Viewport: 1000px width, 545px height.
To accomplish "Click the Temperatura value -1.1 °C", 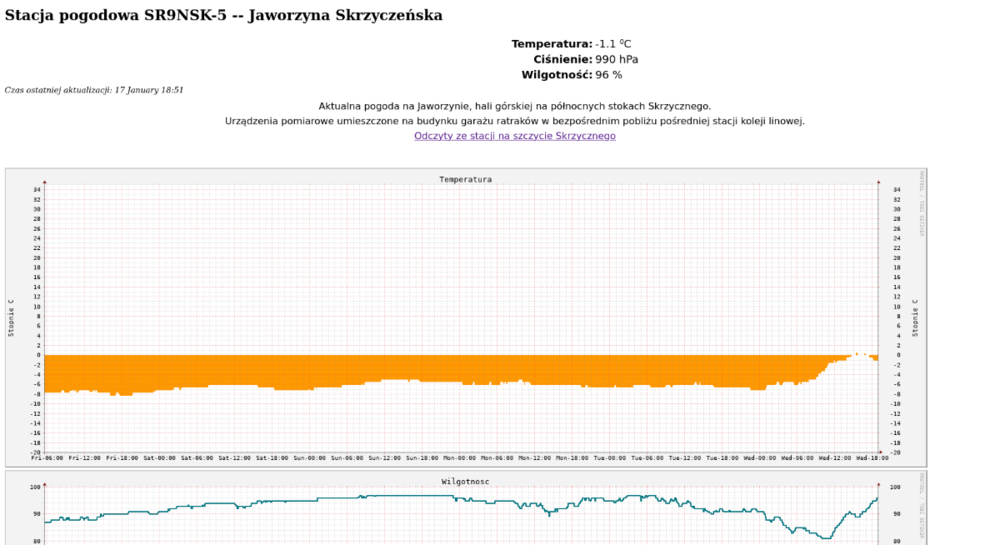I will [x=613, y=44].
